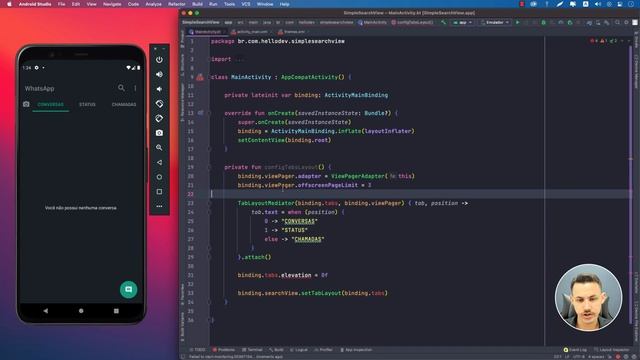Click the emulator volume up icon
This screenshot has height=360, width=640.
coord(159,74)
